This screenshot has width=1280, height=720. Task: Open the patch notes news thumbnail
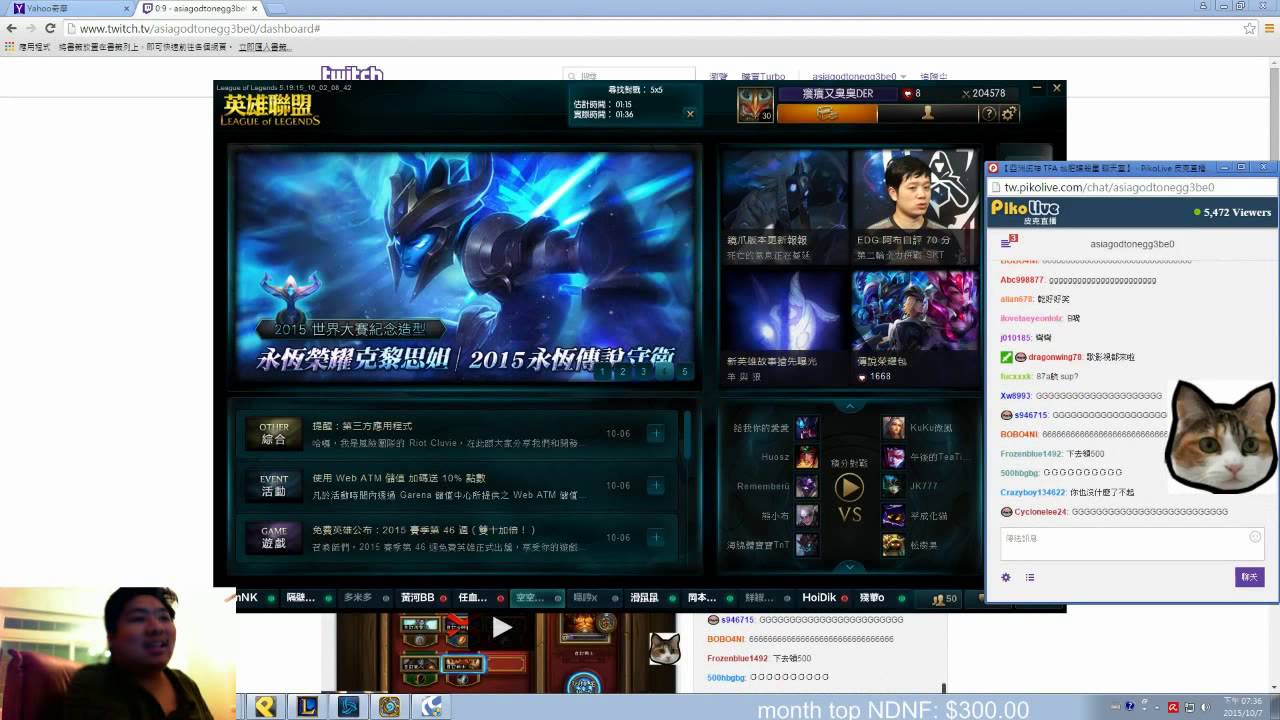point(785,207)
